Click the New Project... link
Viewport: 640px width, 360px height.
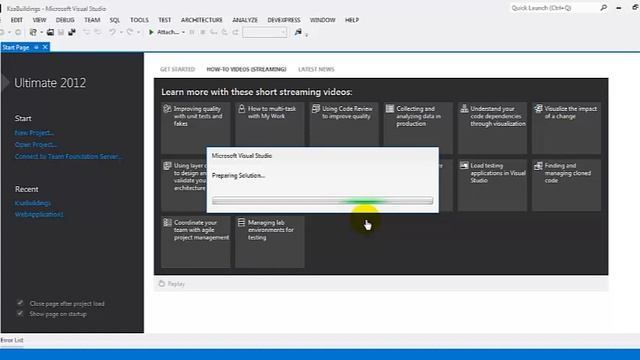pos(34,133)
